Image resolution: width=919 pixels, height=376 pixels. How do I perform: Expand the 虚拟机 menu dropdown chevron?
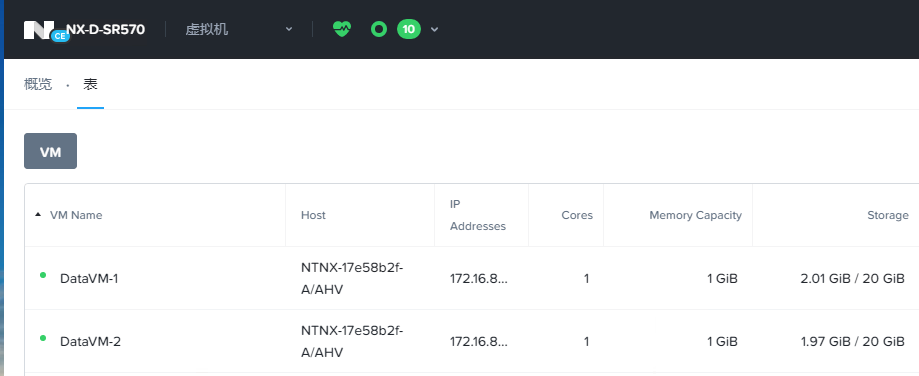(x=289, y=29)
